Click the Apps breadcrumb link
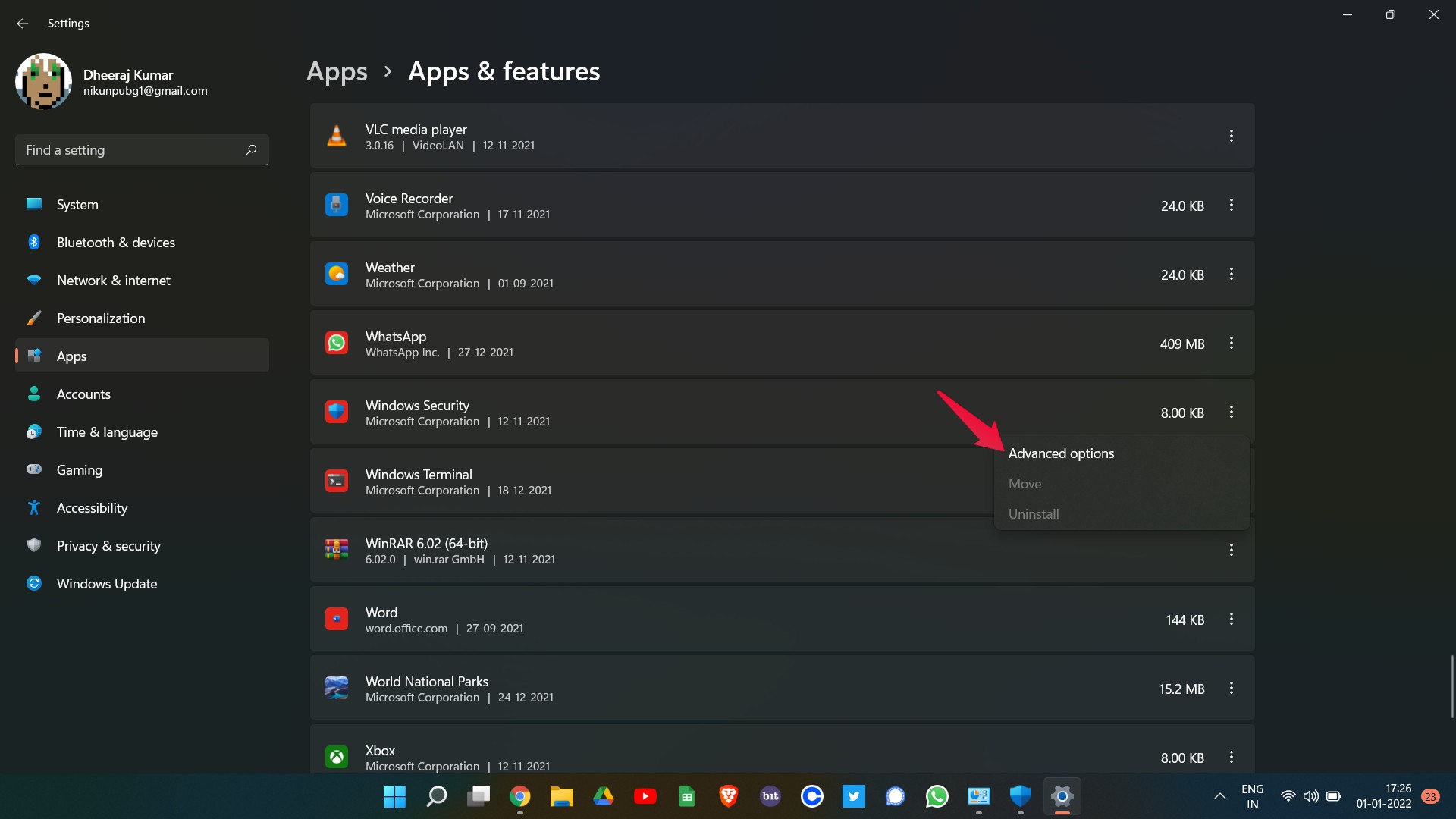The height and width of the screenshot is (819, 1456). tap(337, 71)
